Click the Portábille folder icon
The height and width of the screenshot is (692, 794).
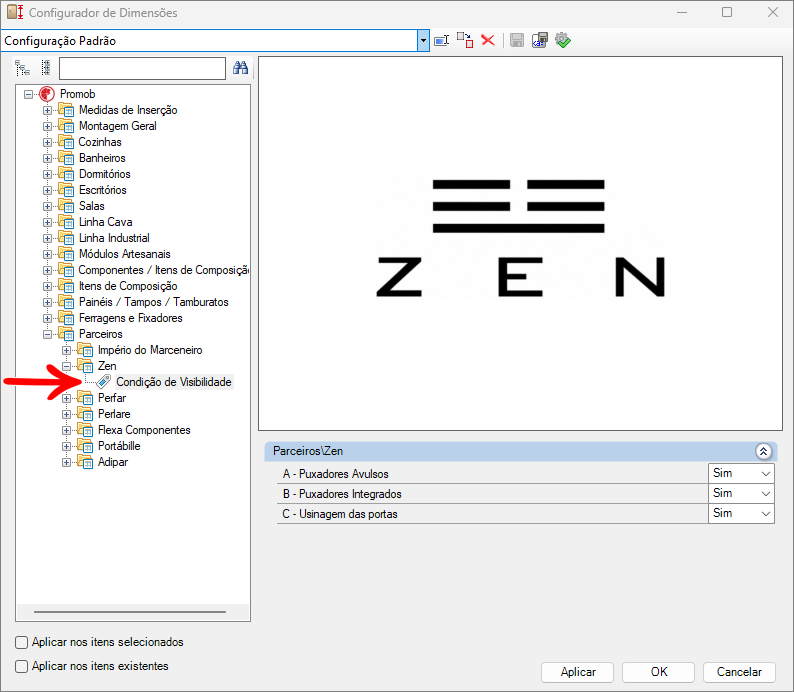(85, 445)
